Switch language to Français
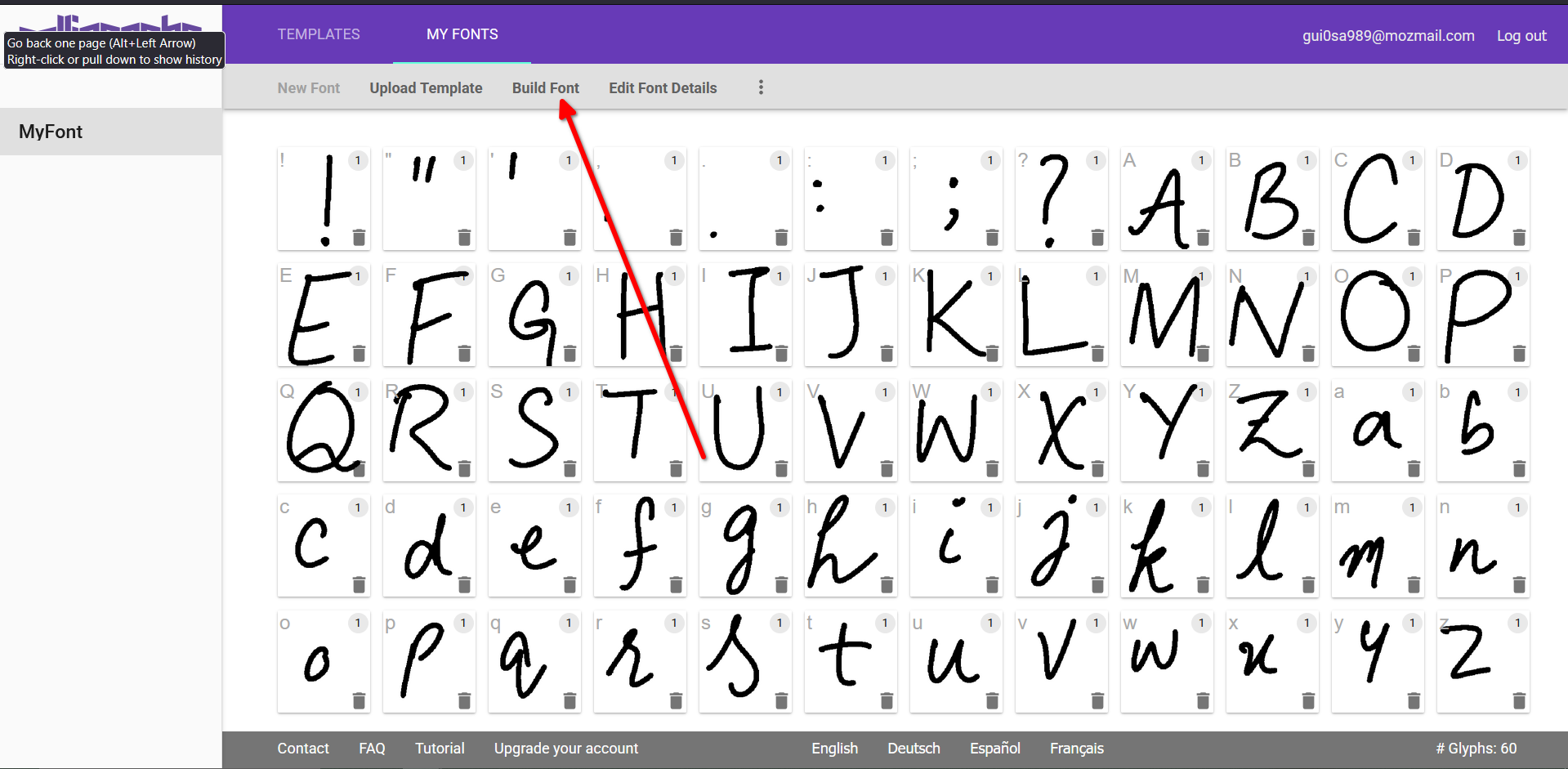 (1077, 749)
